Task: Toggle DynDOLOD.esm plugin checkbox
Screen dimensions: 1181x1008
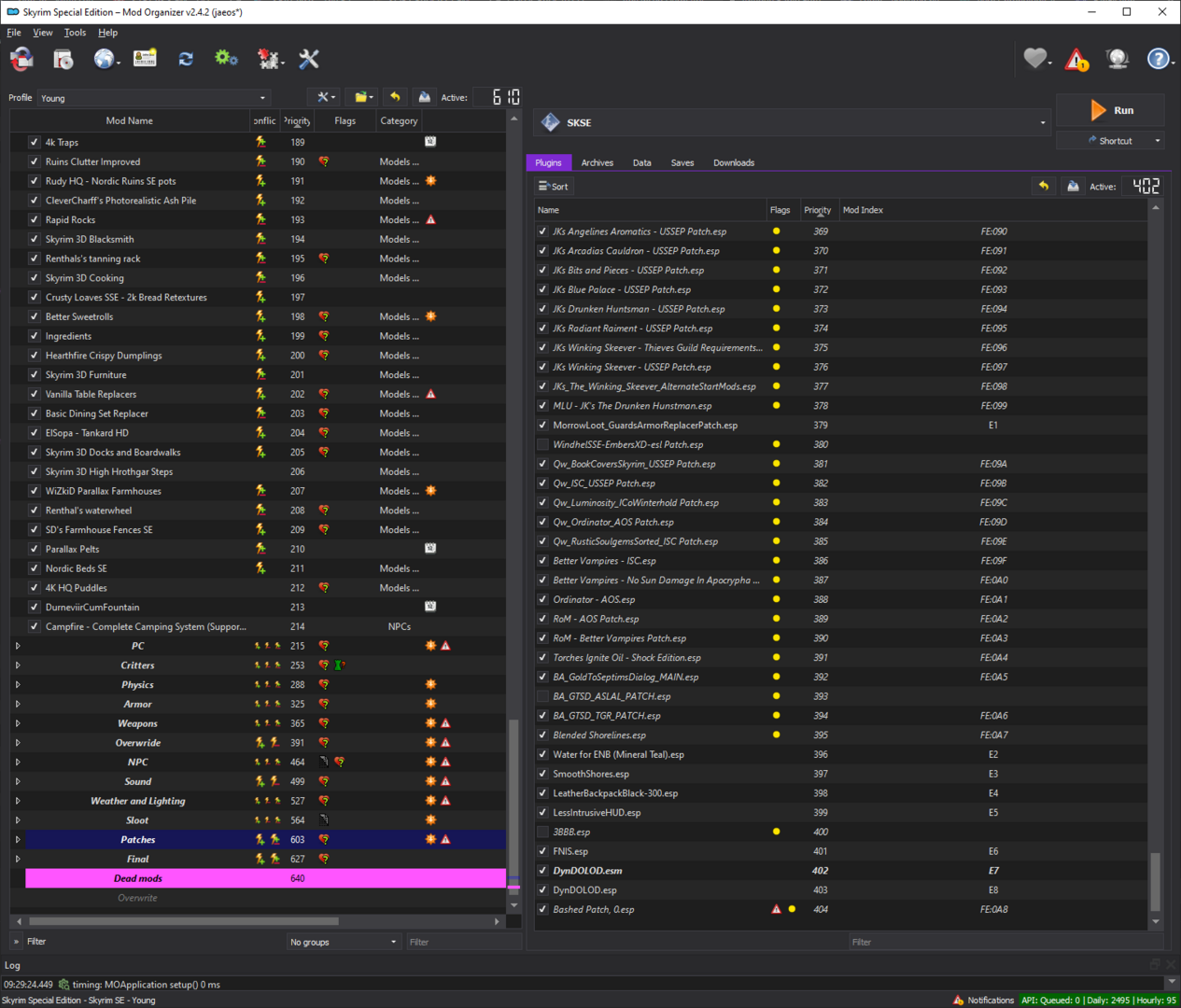Action: [x=542, y=871]
